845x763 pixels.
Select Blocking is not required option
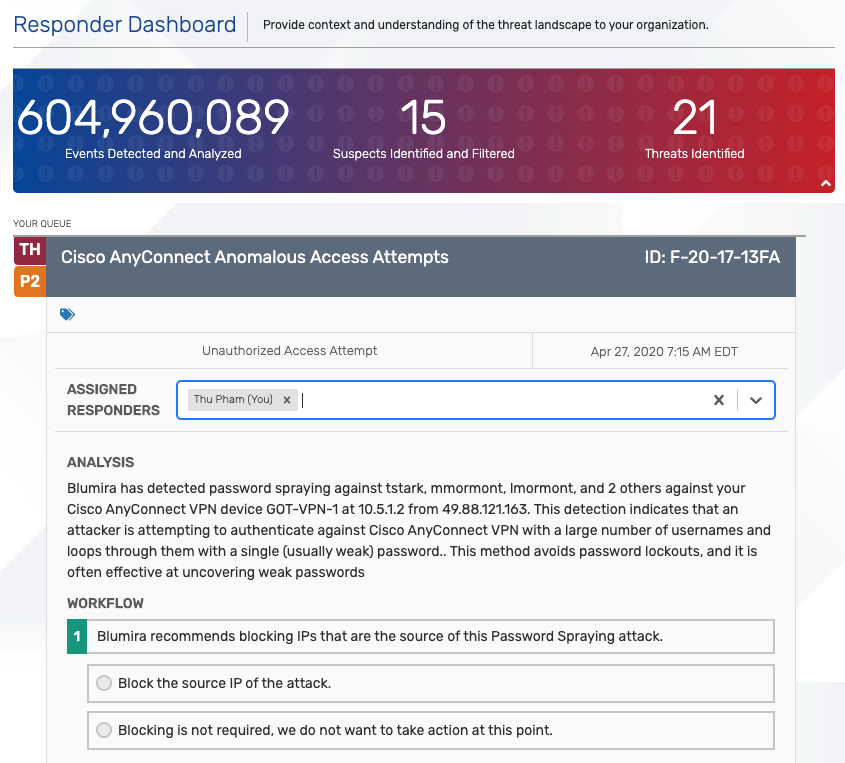click(104, 730)
